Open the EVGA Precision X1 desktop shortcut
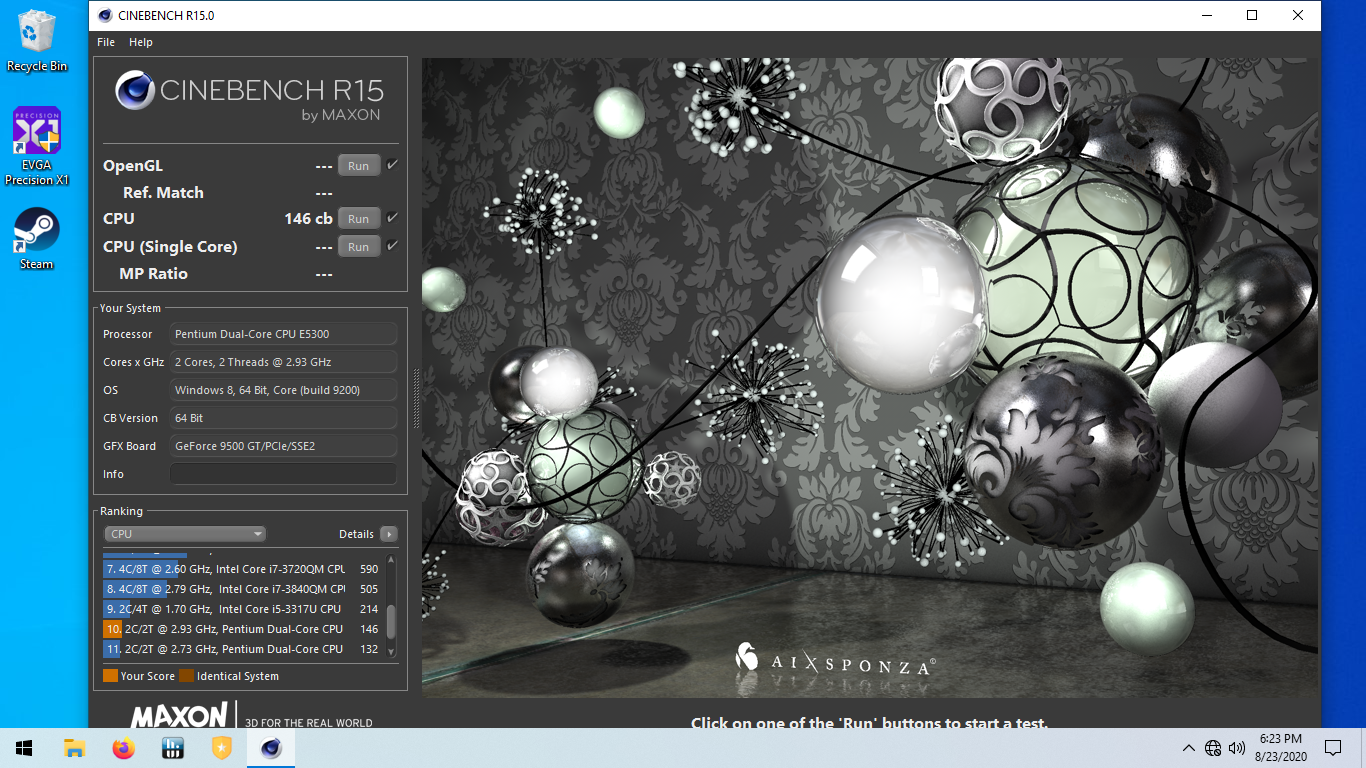This screenshot has height=768, width=1366. point(37,146)
